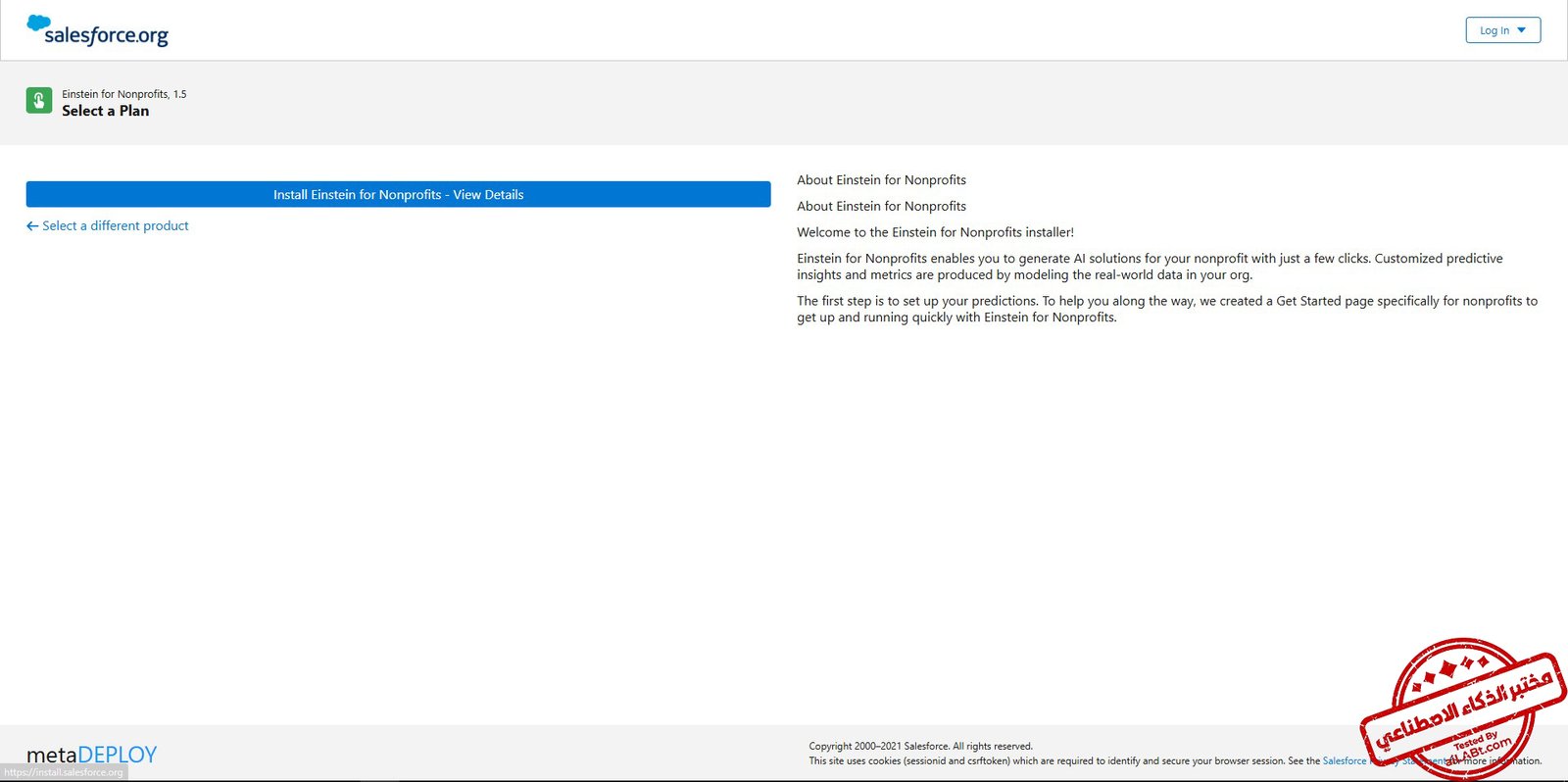This screenshot has width=1568, height=782.
Task: Click the red Tested By stamp watermark
Action: 1464,708
